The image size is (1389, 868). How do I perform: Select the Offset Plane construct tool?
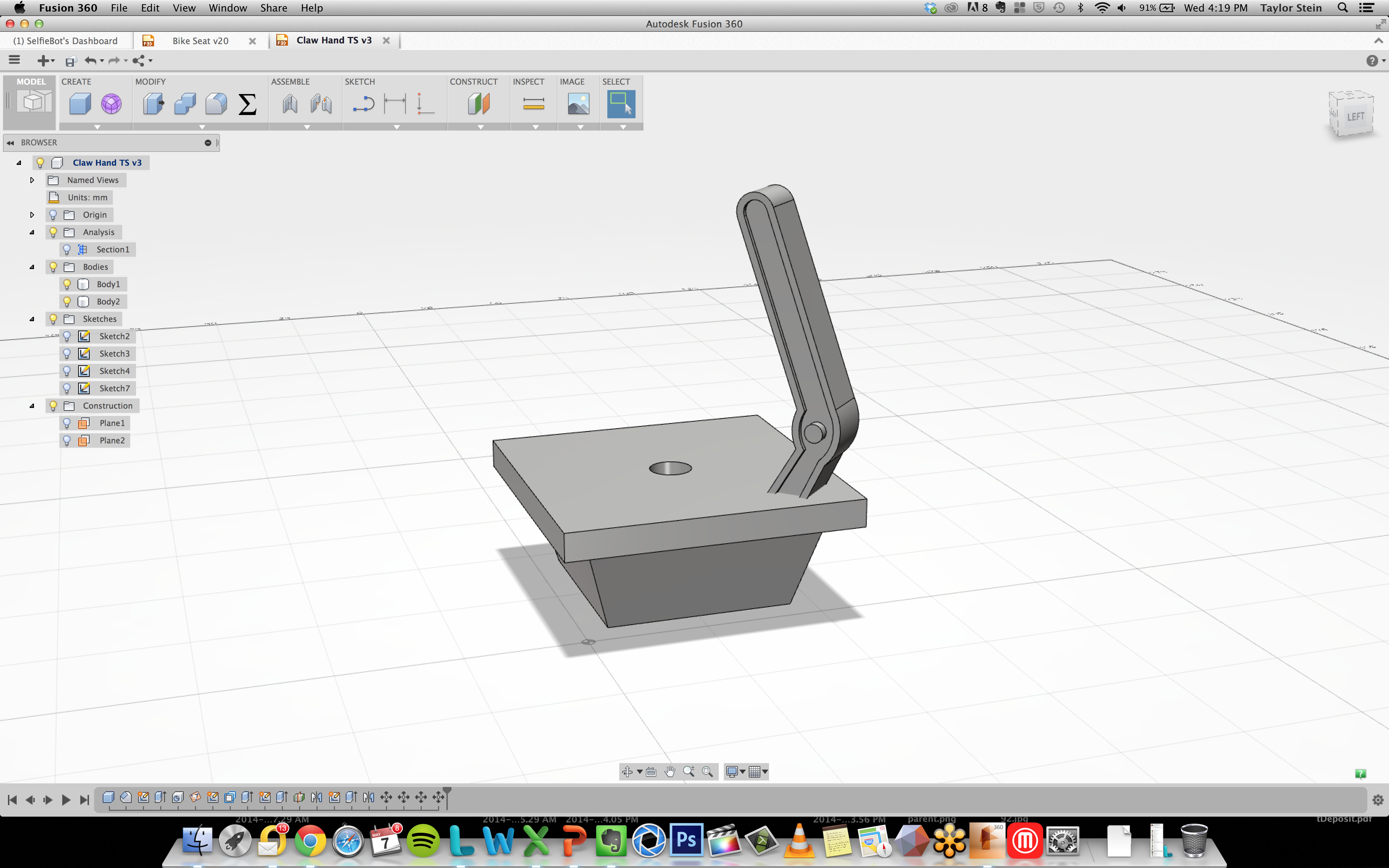(479, 104)
